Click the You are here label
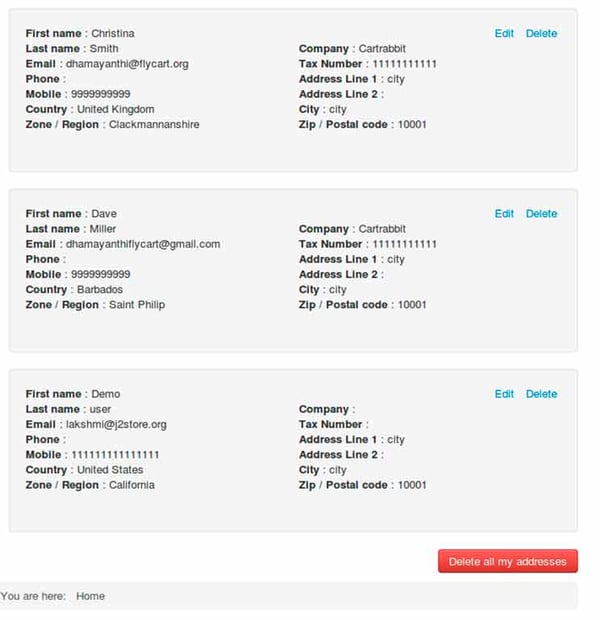The height and width of the screenshot is (620, 600). (33, 596)
